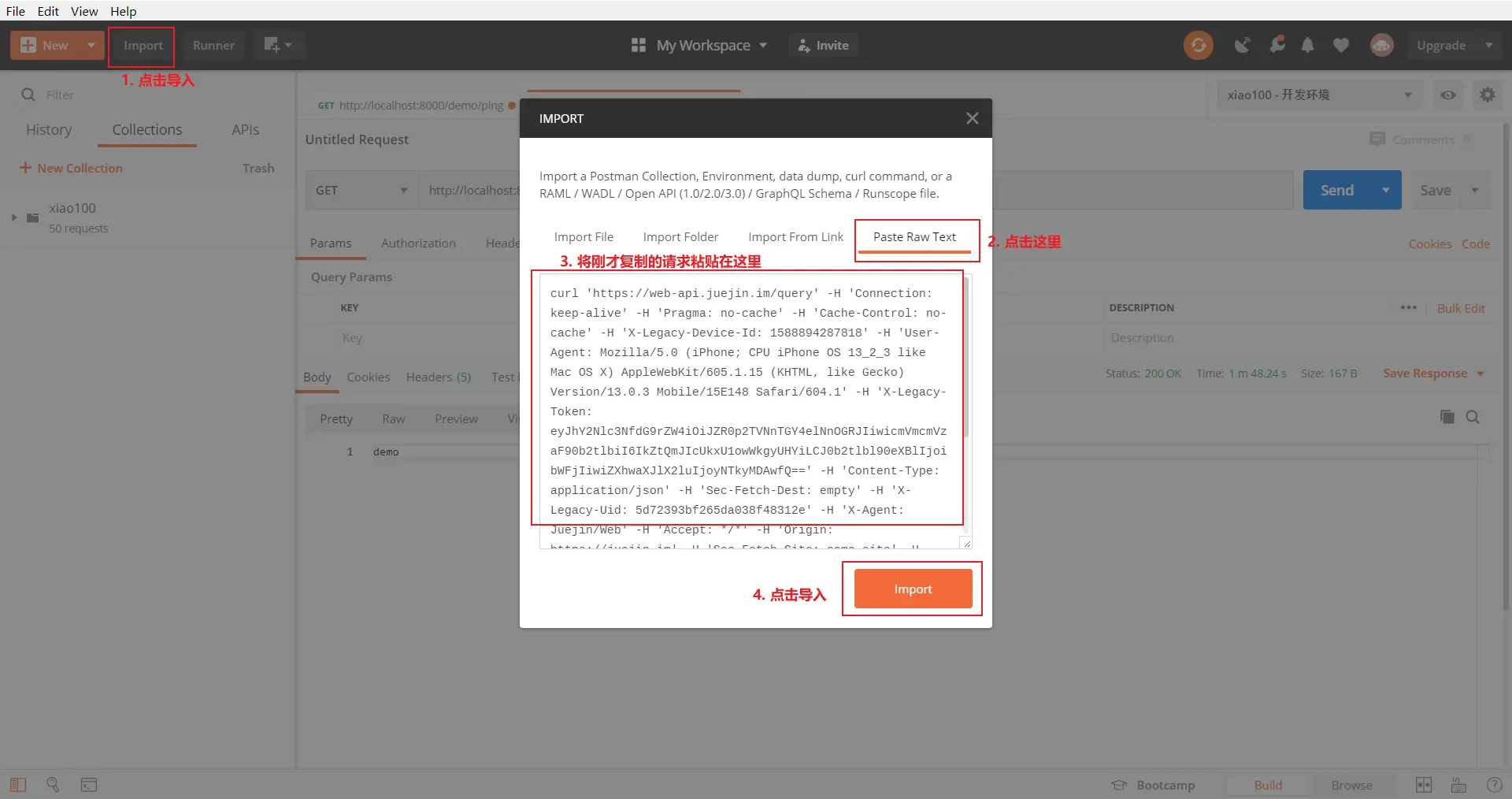Expand the Save button dropdown arrow

click(x=1475, y=190)
